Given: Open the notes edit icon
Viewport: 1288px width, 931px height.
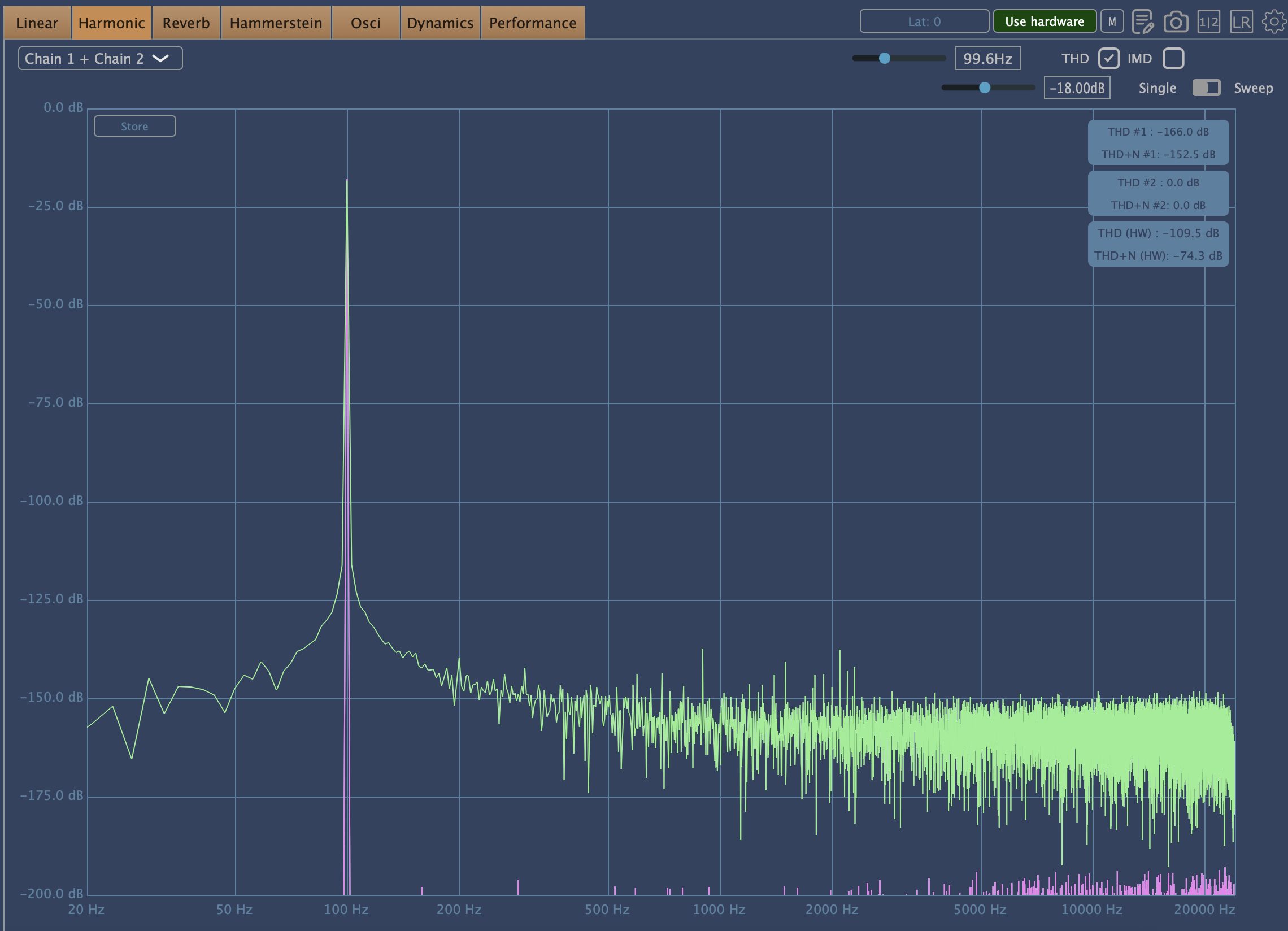Looking at the screenshot, I should point(1143,22).
